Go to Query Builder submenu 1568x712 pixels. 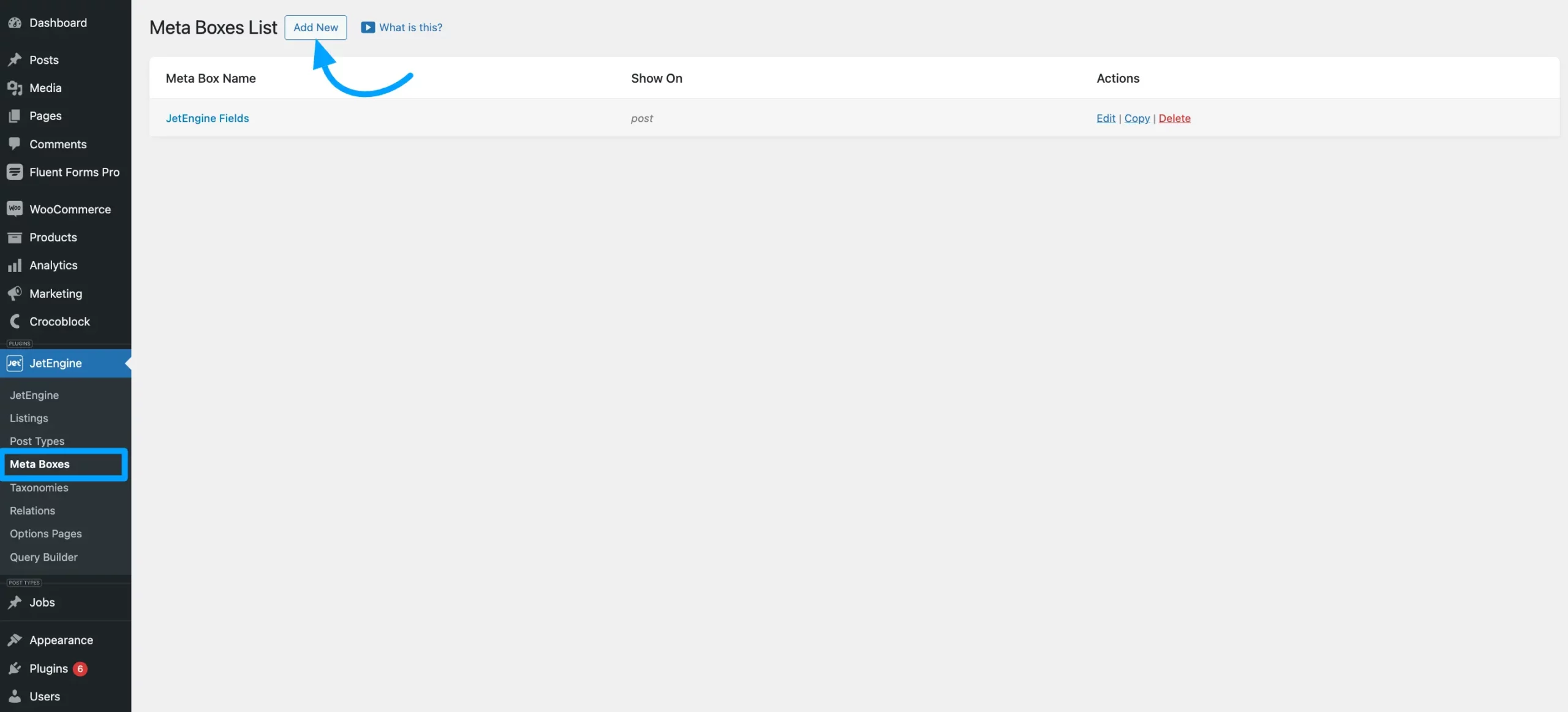pos(43,557)
